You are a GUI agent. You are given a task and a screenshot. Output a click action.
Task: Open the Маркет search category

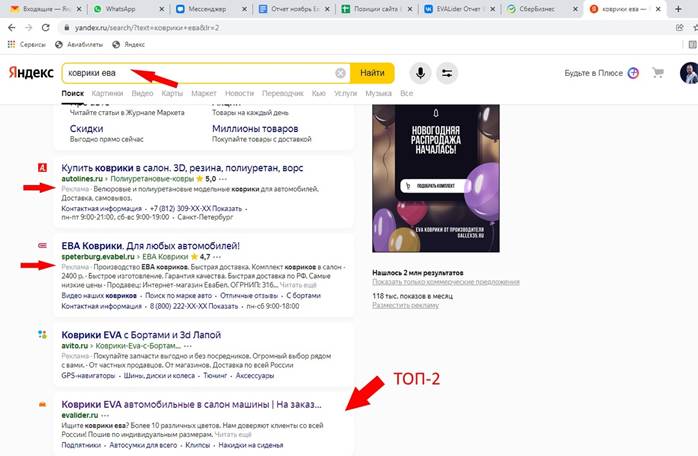[204, 93]
